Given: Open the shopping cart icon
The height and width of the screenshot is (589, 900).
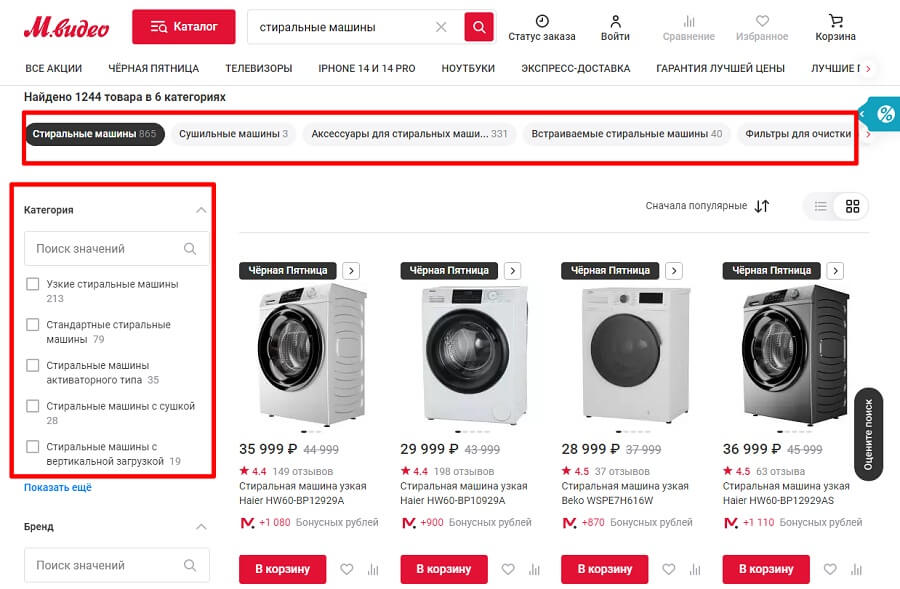Looking at the screenshot, I should (x=836, y=22).
